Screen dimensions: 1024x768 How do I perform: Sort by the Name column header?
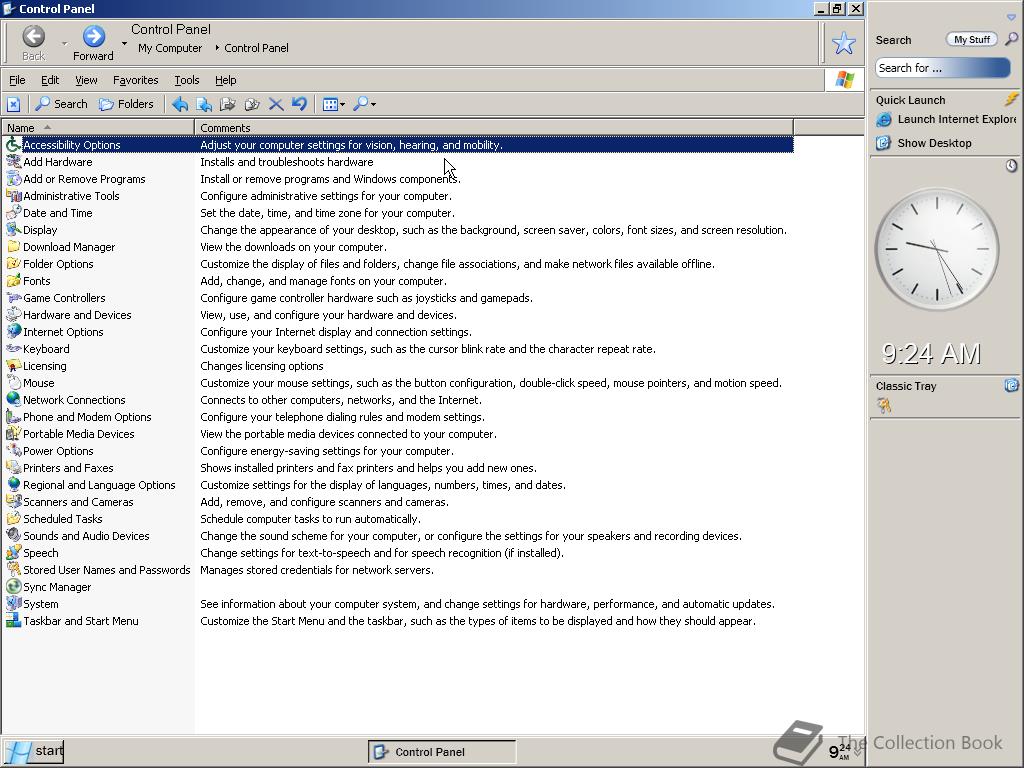click(x=98, y=127)
